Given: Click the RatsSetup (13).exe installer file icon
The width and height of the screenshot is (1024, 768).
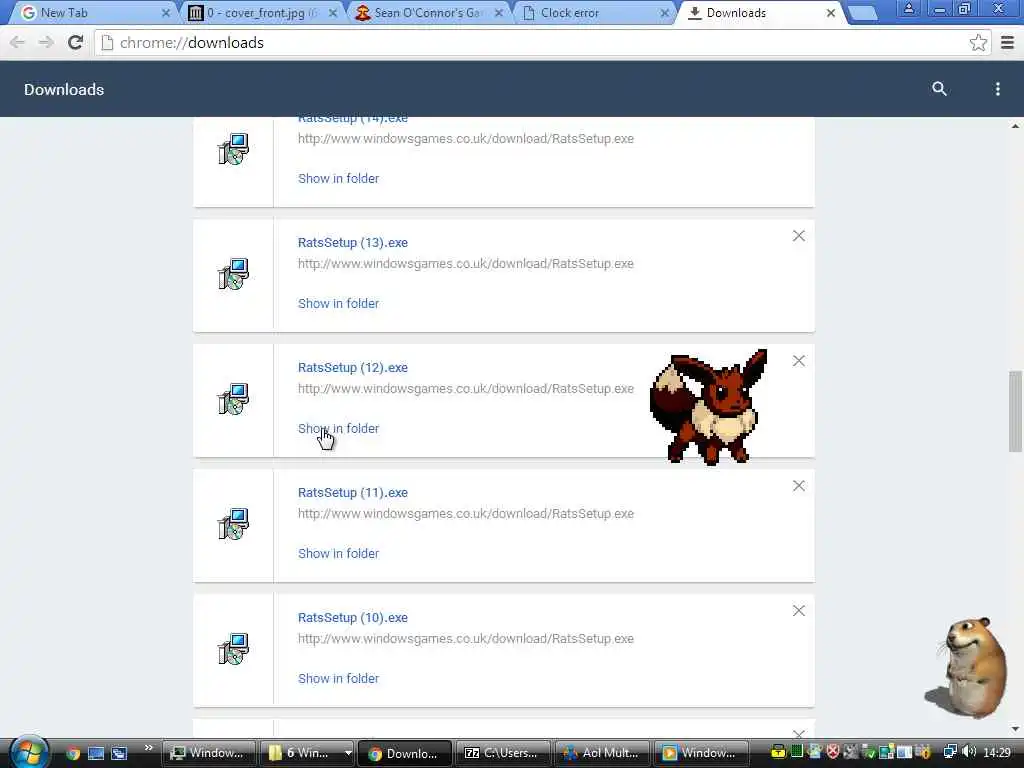Looking at the screenshot, I should click(233, 274).
